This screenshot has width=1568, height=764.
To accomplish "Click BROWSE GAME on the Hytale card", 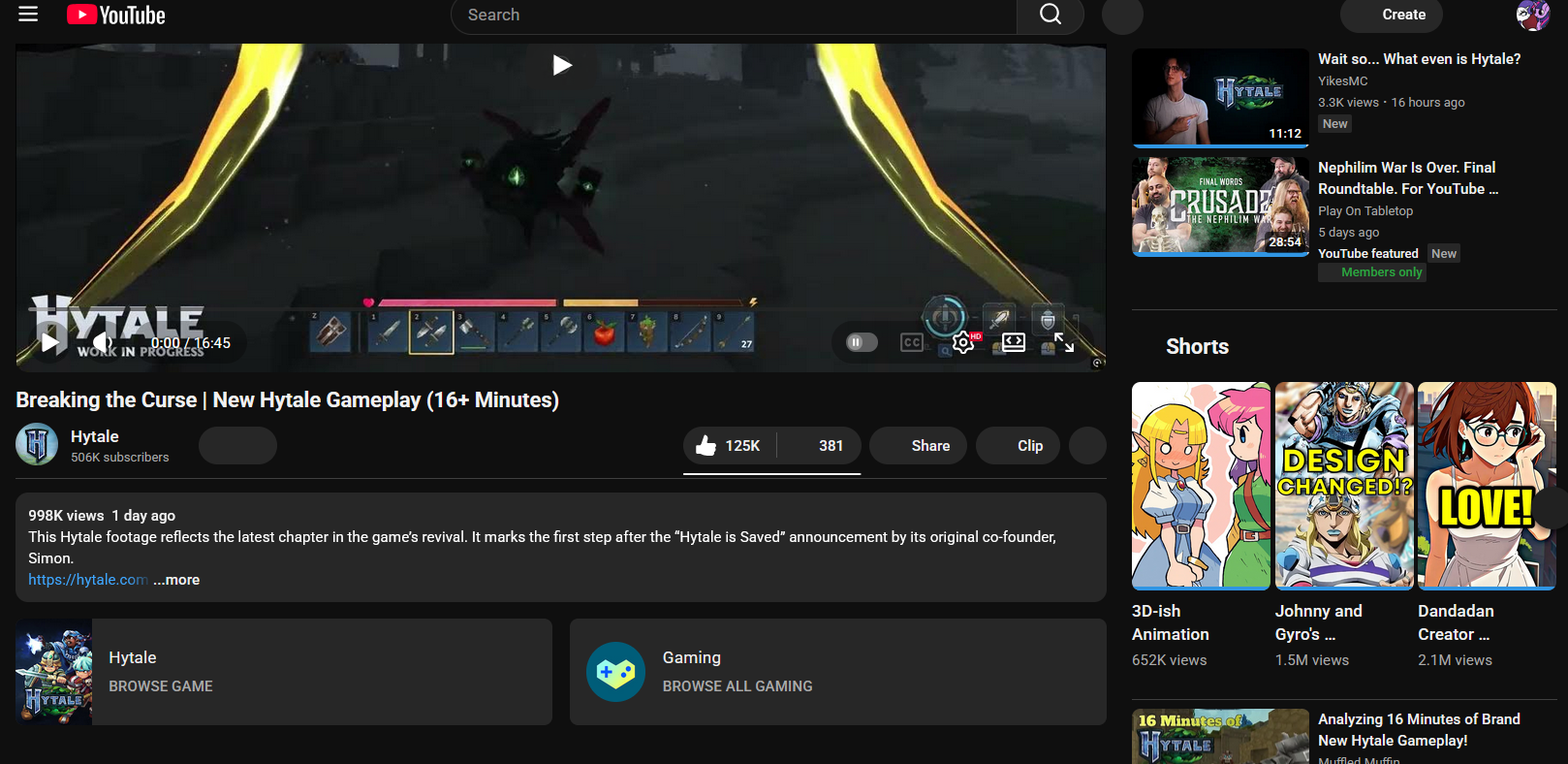I will click(x=161, y=686).
